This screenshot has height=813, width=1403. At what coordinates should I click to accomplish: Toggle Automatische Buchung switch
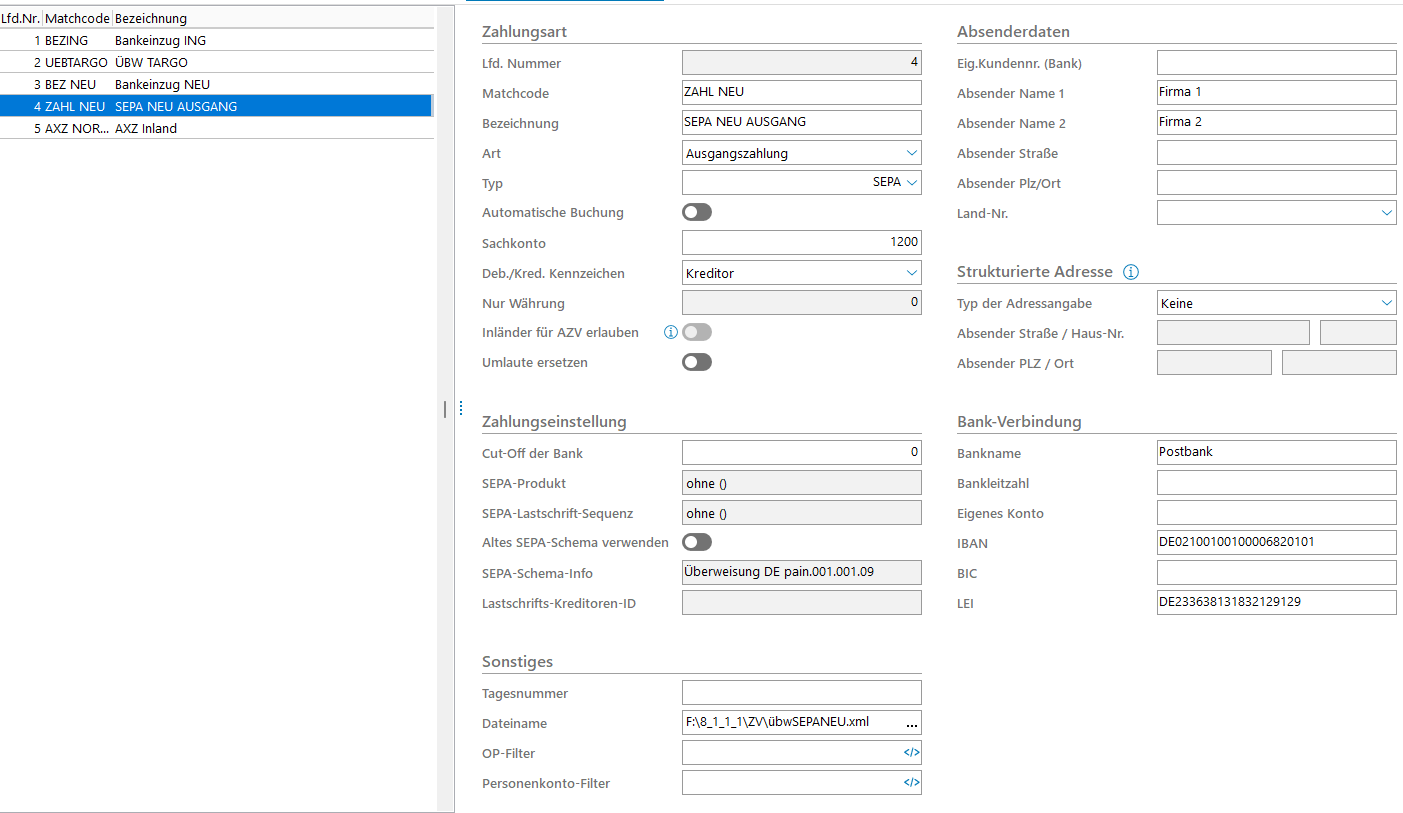pyautogui.click(x=697, y=212)
